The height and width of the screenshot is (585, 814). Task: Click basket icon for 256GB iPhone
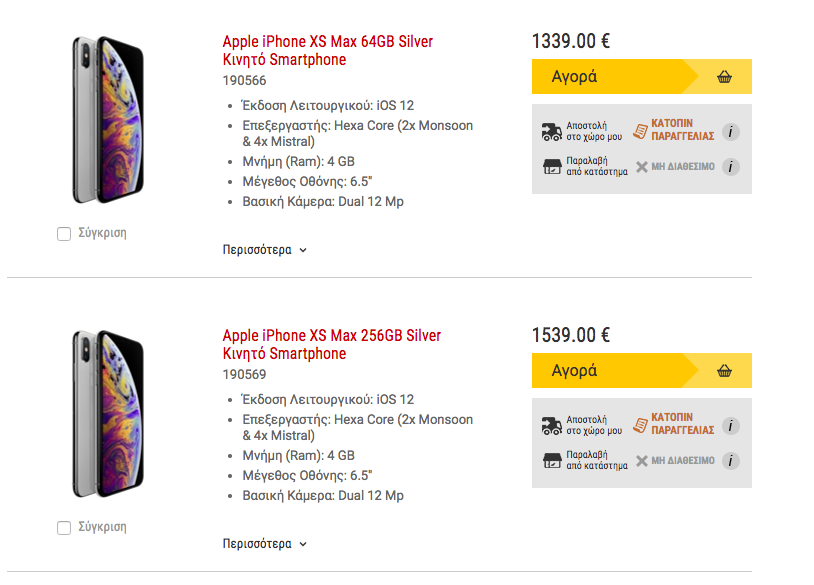725,371
